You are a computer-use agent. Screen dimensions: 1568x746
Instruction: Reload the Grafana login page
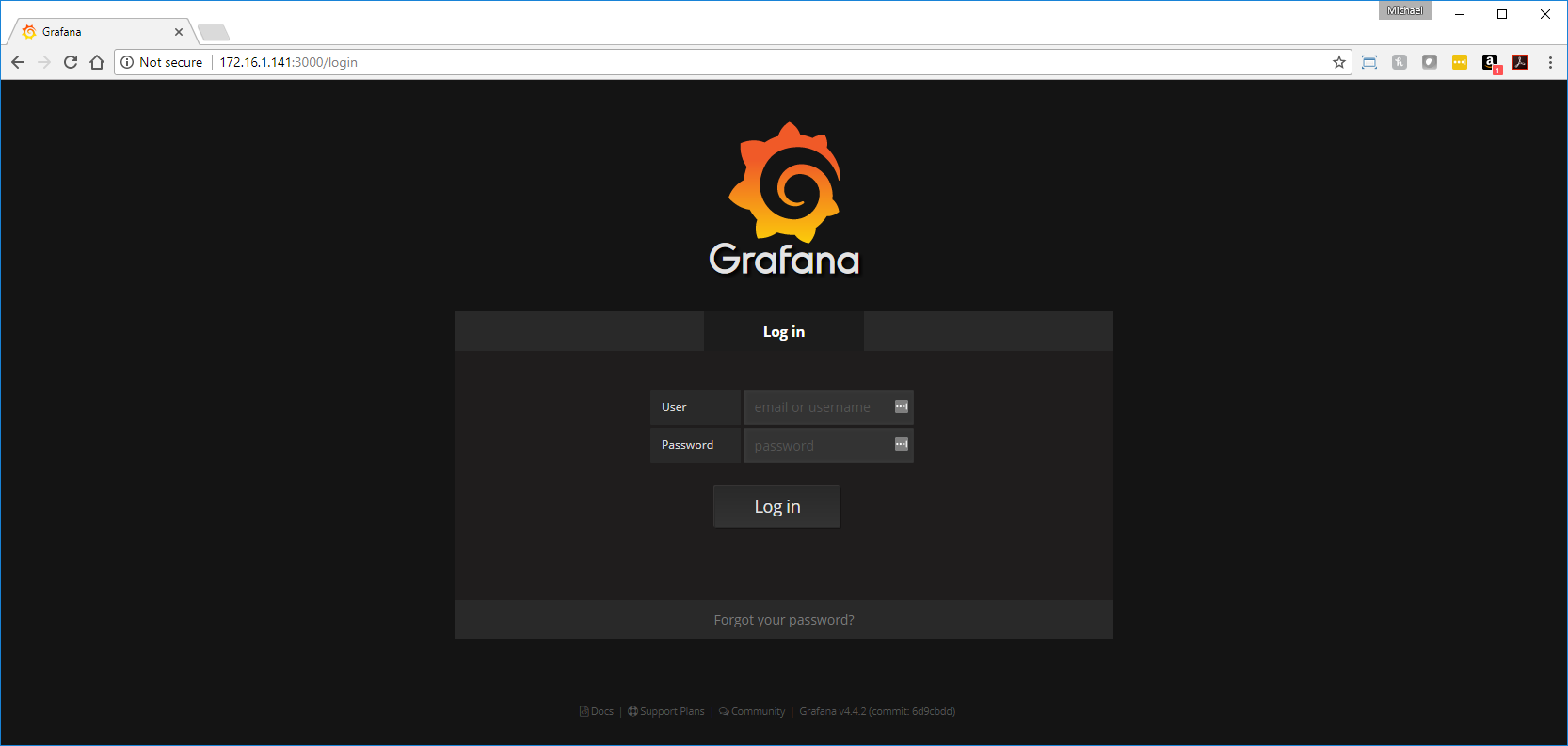pyautogui.click(x=71, y=62)
